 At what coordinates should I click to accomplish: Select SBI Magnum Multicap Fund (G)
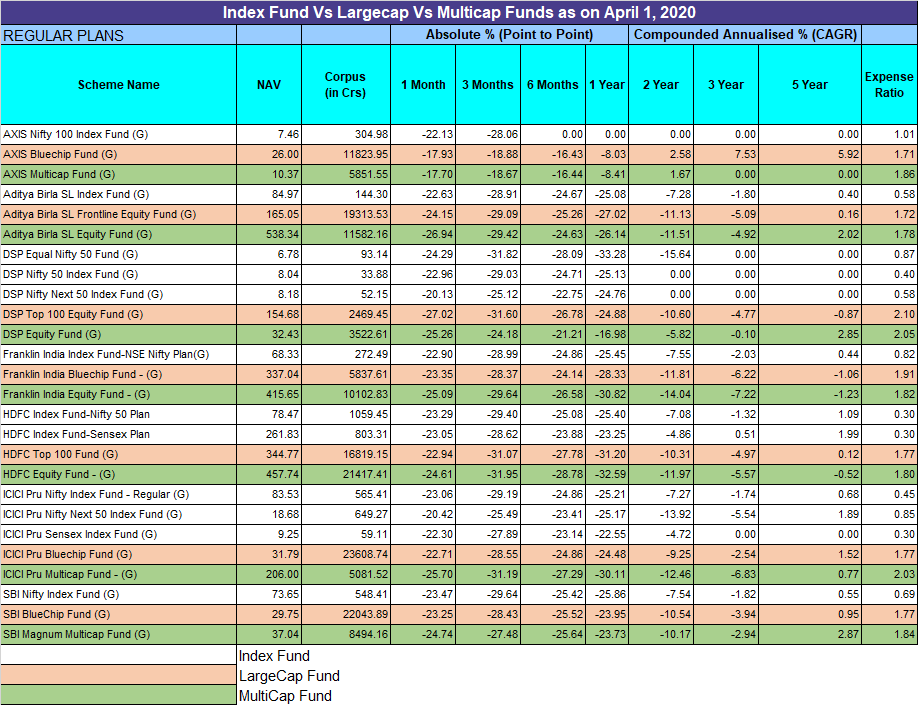point(77,634)
